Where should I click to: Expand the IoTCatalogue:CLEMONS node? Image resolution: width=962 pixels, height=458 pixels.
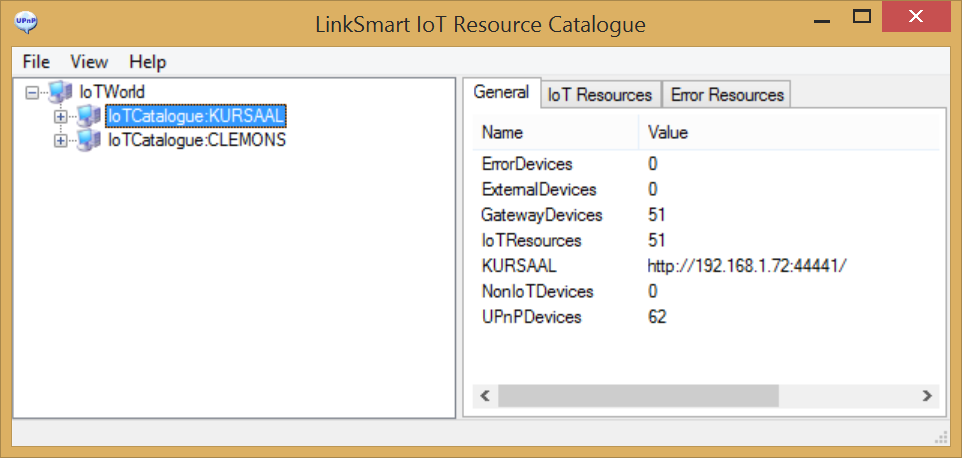click(61, 140)
